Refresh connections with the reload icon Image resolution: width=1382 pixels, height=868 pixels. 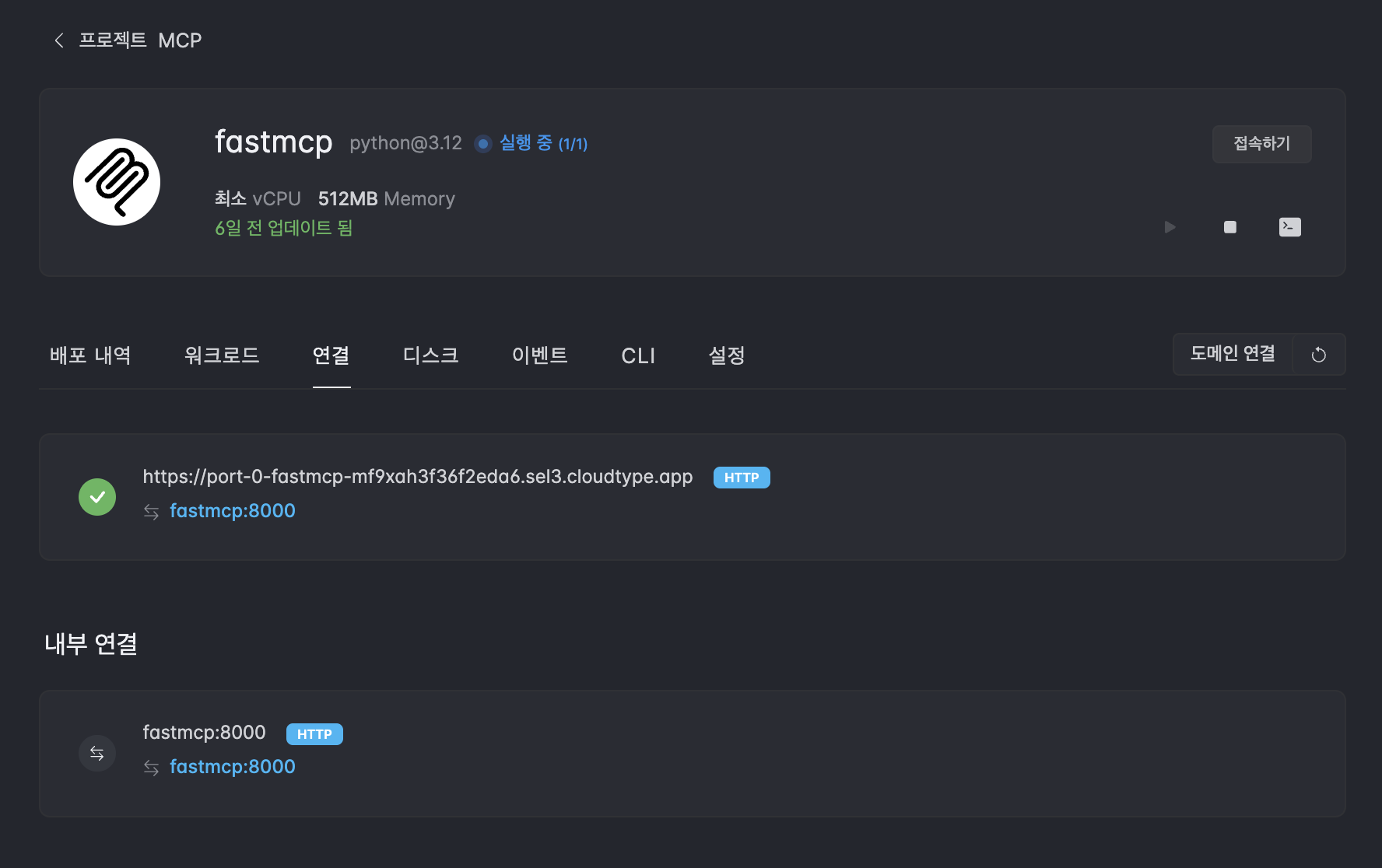[1319, 355]
